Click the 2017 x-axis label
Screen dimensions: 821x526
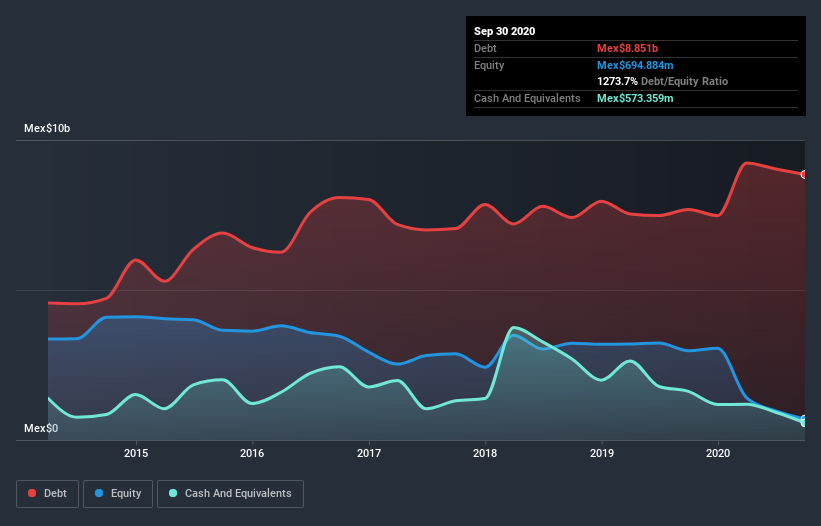click(x=369, y=453)
